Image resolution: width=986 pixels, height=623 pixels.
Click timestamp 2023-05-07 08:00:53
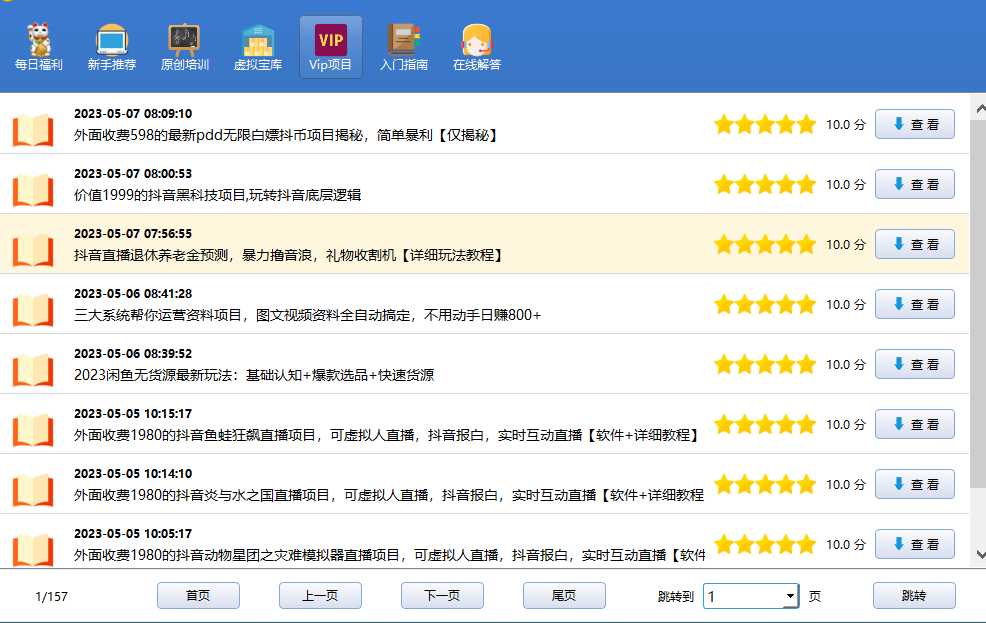[133, 174]
